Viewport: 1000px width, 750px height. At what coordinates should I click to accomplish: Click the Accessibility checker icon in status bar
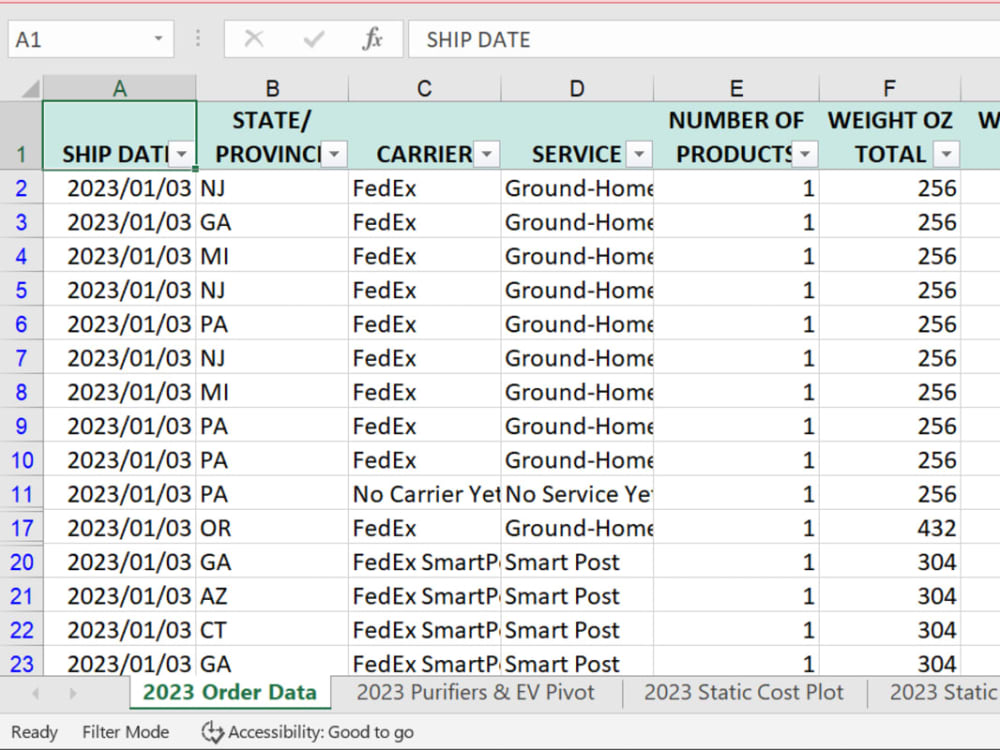(x=213, y=732)
